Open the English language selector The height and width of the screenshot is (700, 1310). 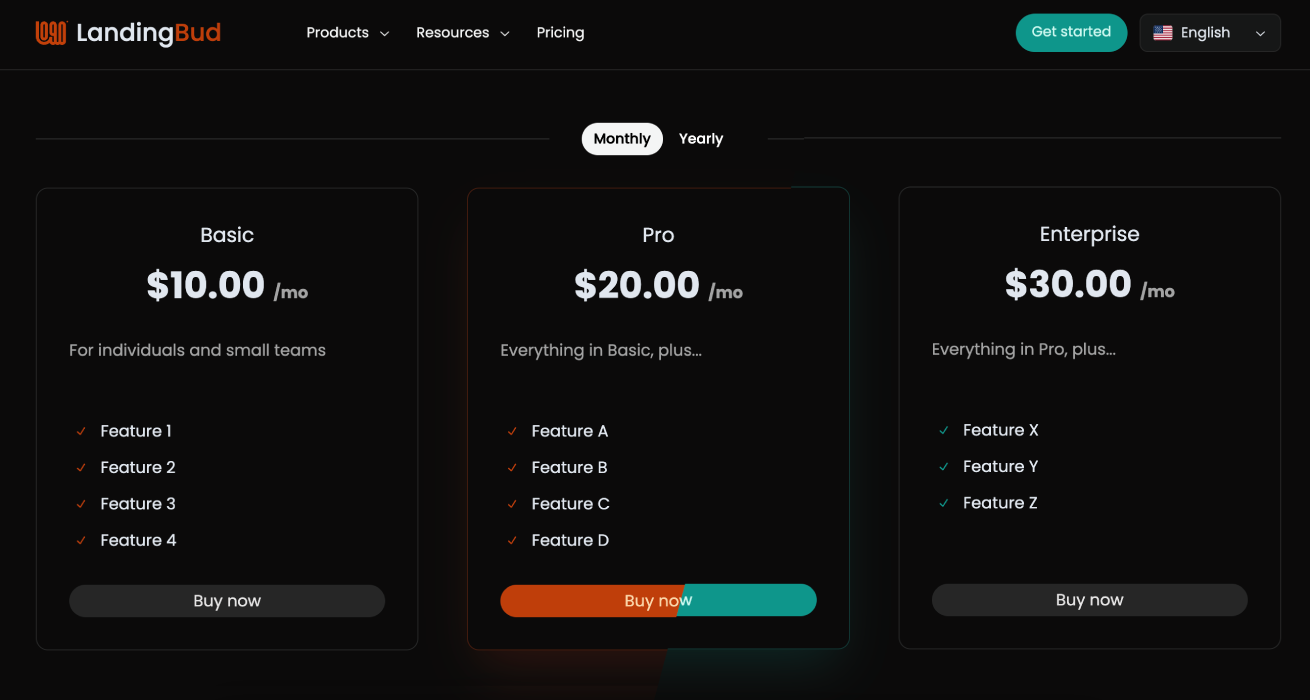(1210, 33)
